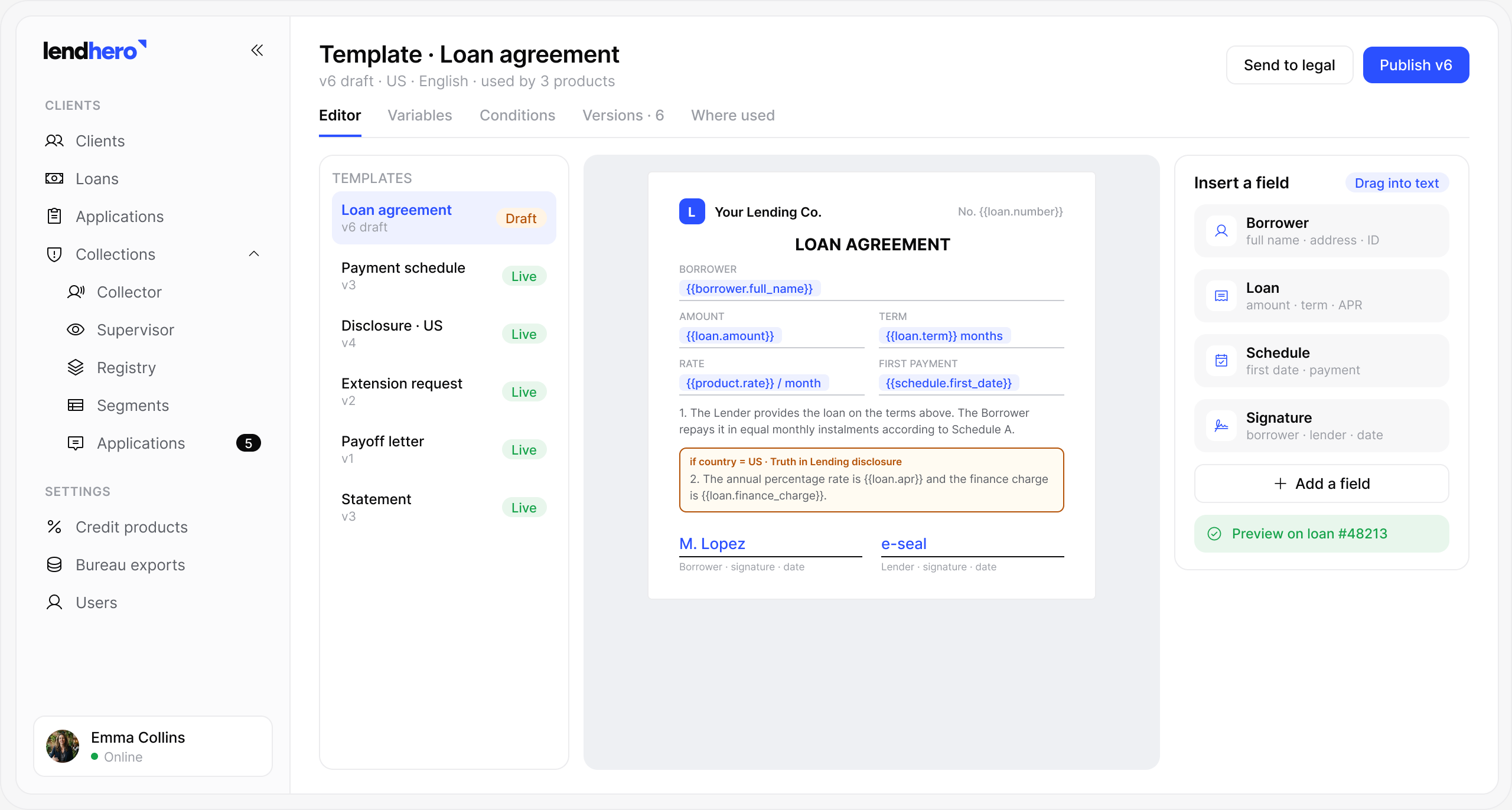The width and height of the screenshot is (1512, 810).
Task: Select the Collector person icon
Action: click(x=76, y=292)
